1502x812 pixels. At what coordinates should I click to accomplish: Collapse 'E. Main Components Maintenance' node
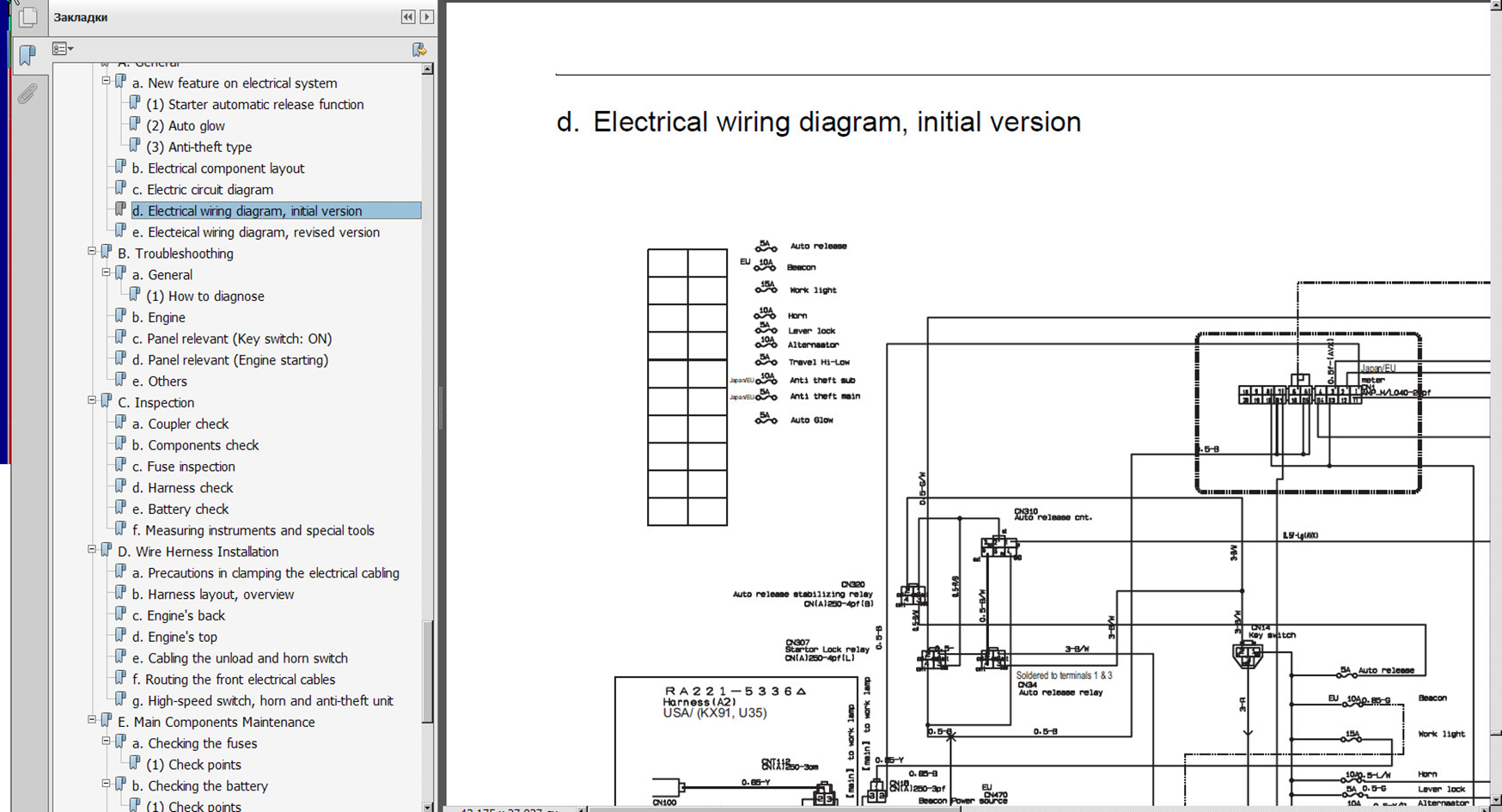point(92,720)
